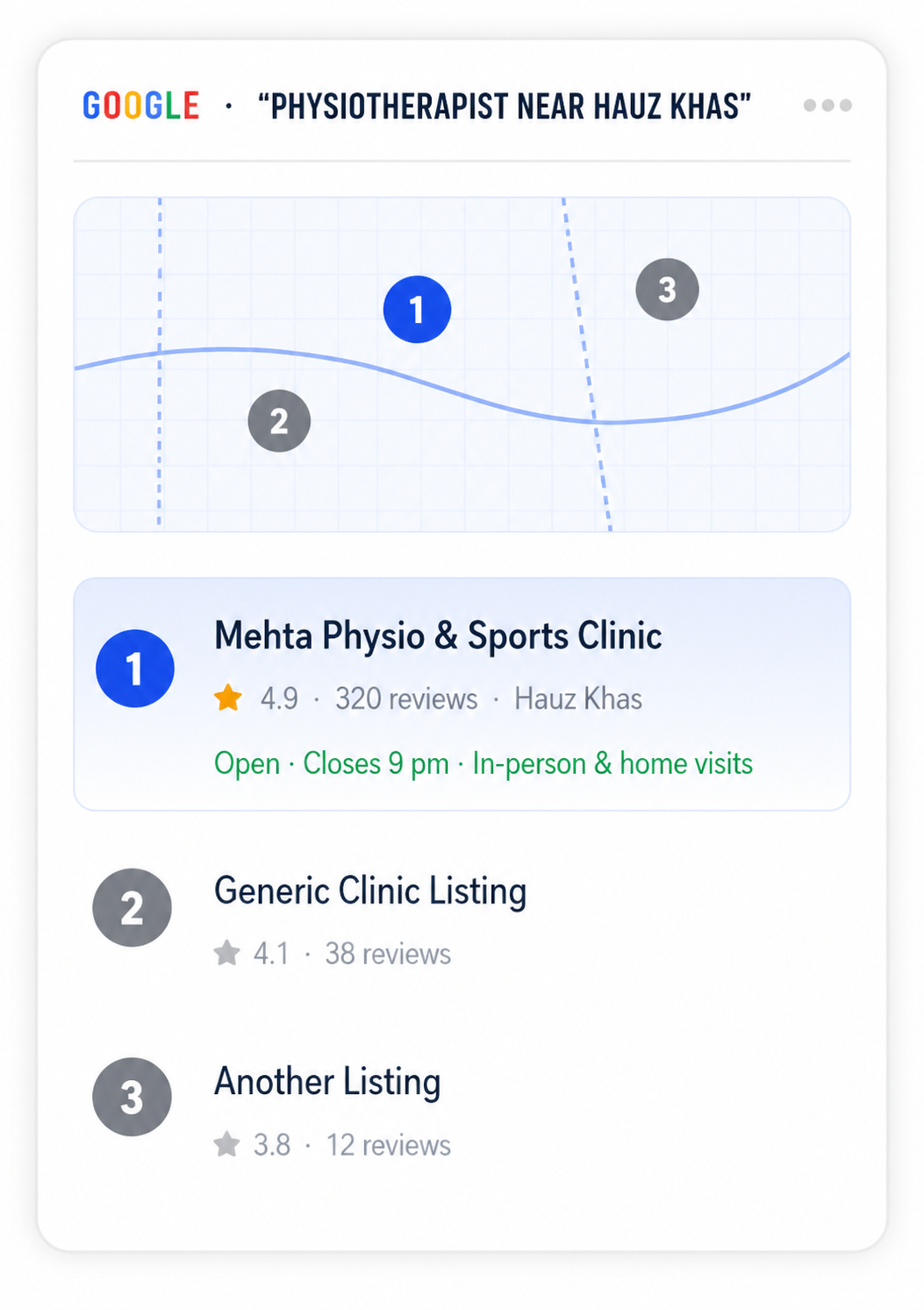Click the gray rank 2 badge in results
The height and width of the screenshot is (1310, 924).
click(x=132, y=908)
